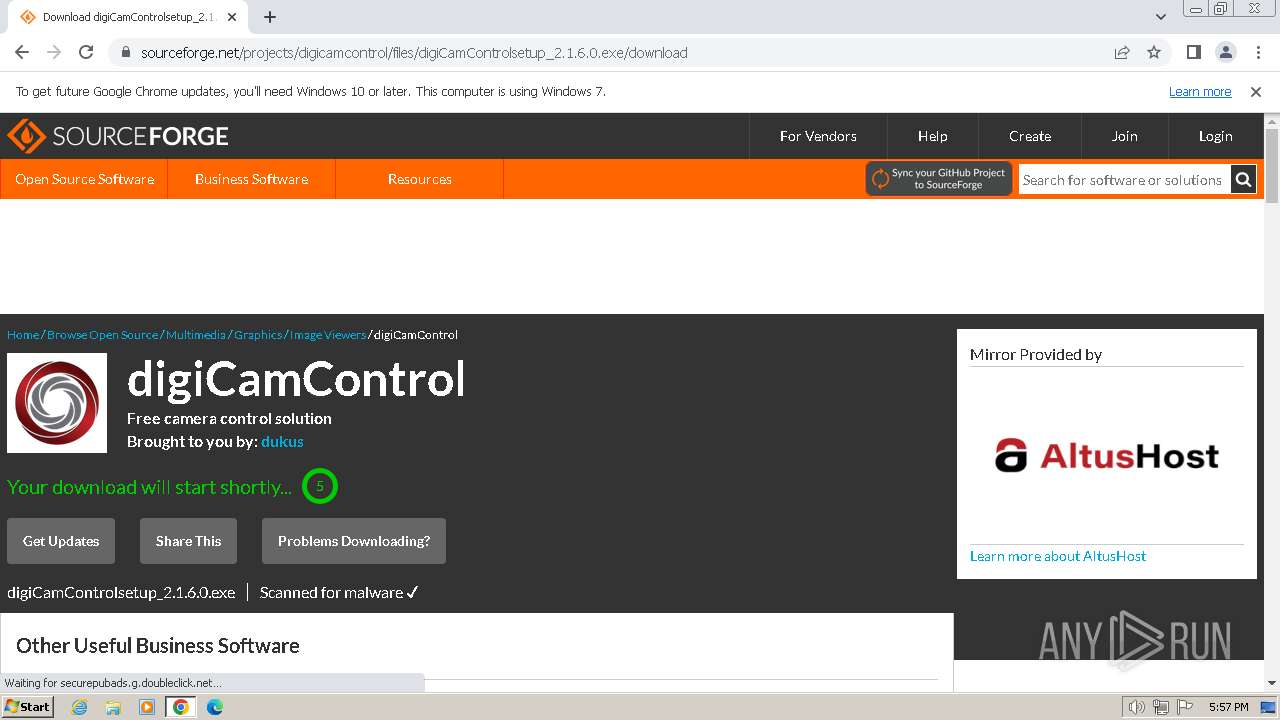Click the Share This button
This screenshot has width=1280, height=720.
coord(188,541)
